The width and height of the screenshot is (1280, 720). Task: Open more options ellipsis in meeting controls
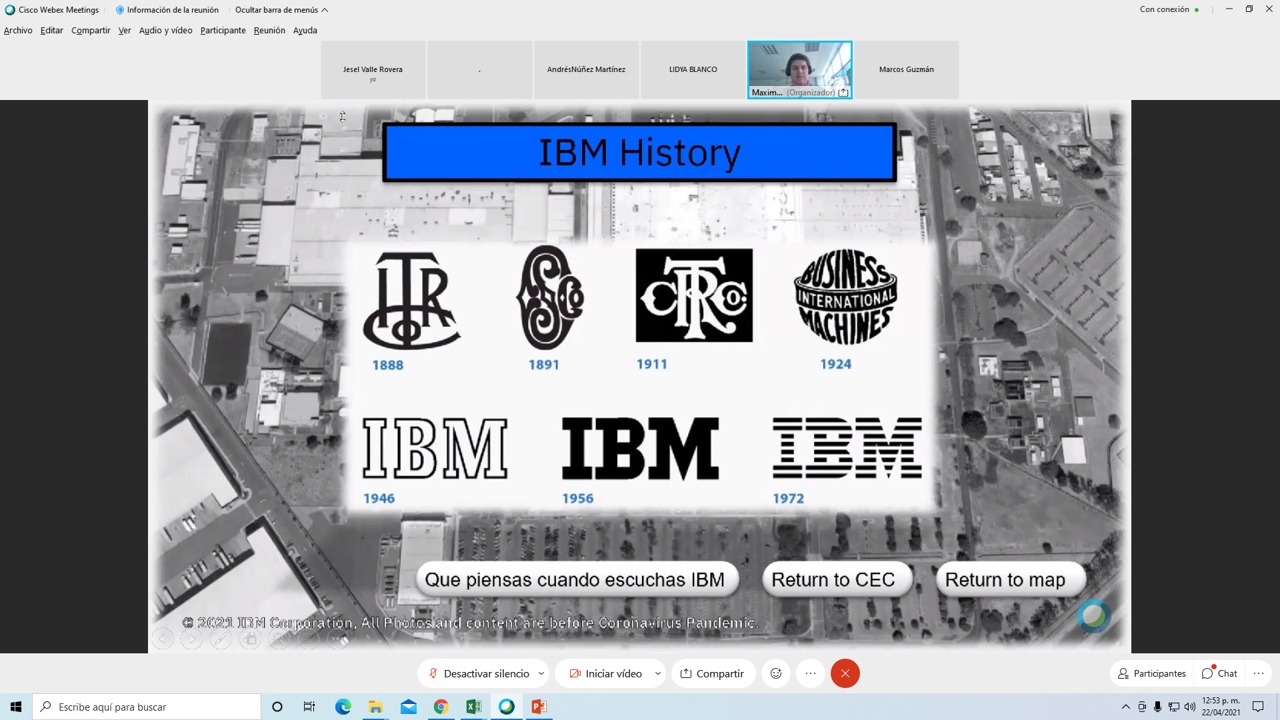[811, 673]
